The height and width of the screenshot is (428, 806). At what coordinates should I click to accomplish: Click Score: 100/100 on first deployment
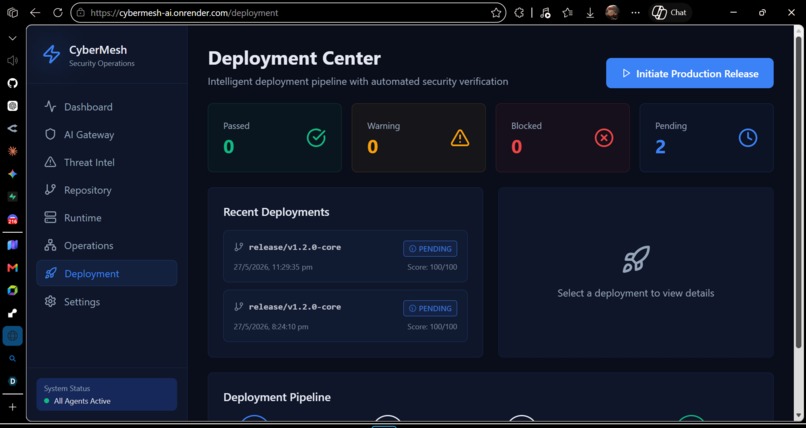(432, 267)
